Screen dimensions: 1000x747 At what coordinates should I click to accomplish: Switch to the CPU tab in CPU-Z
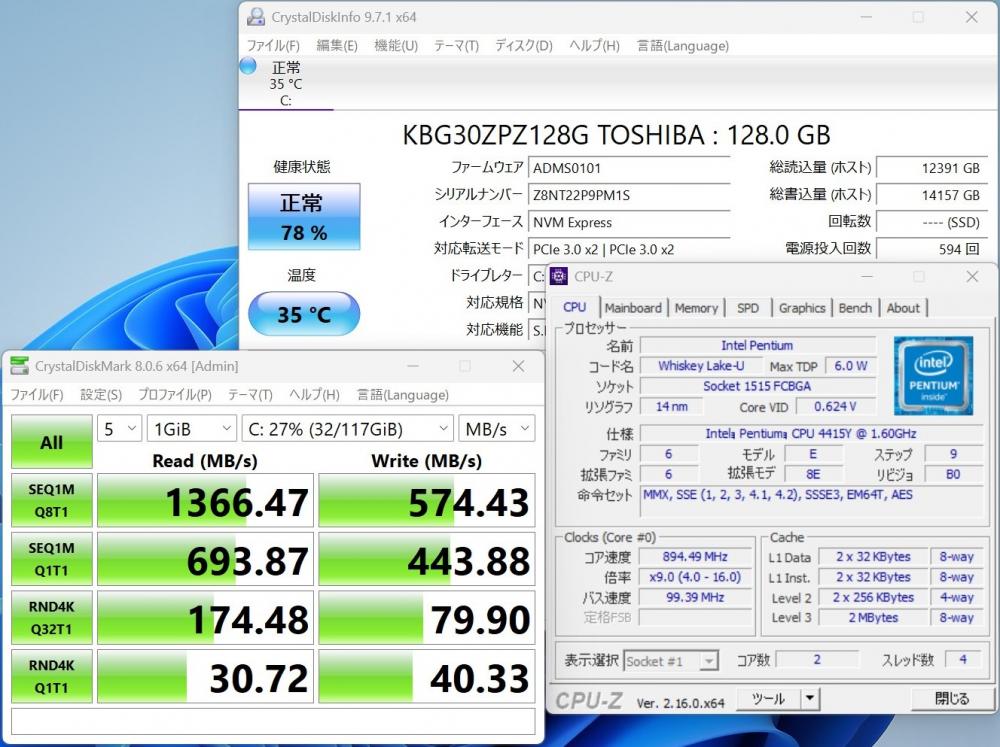click(x=574, y=307)
